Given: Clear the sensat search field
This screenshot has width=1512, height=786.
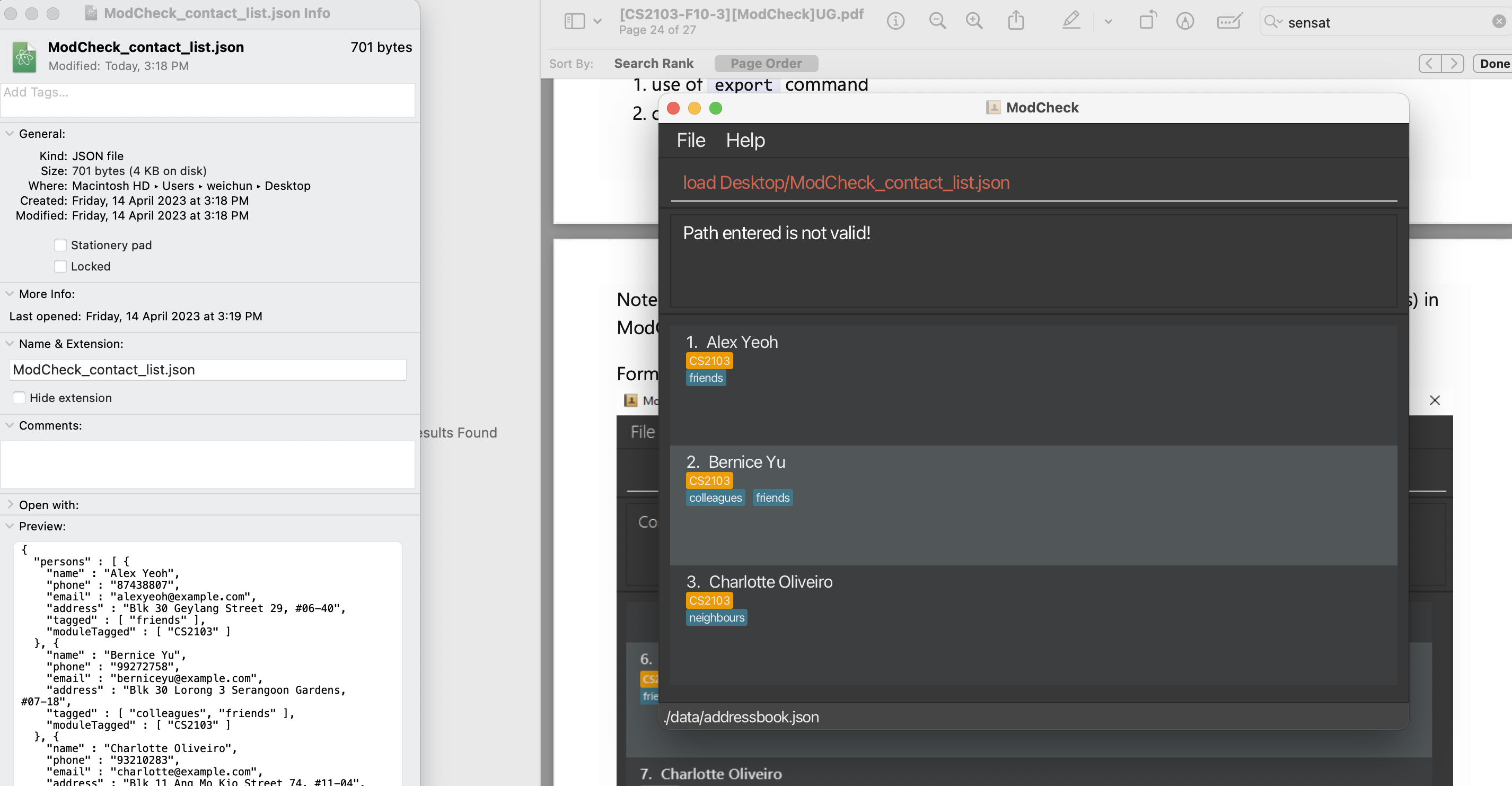Looking at the screenshot, I should (x=1499, y=22).
